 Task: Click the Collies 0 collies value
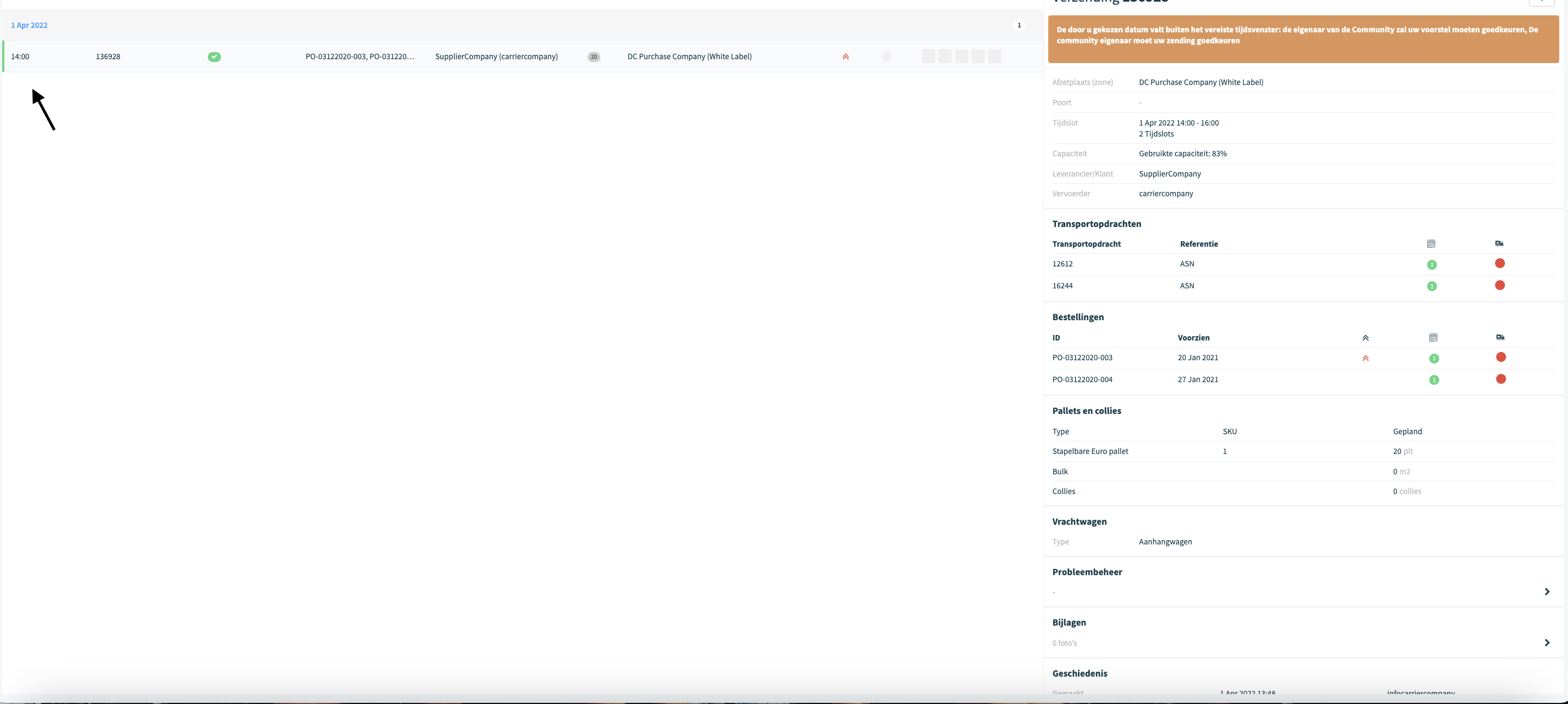coord(1407,491)
